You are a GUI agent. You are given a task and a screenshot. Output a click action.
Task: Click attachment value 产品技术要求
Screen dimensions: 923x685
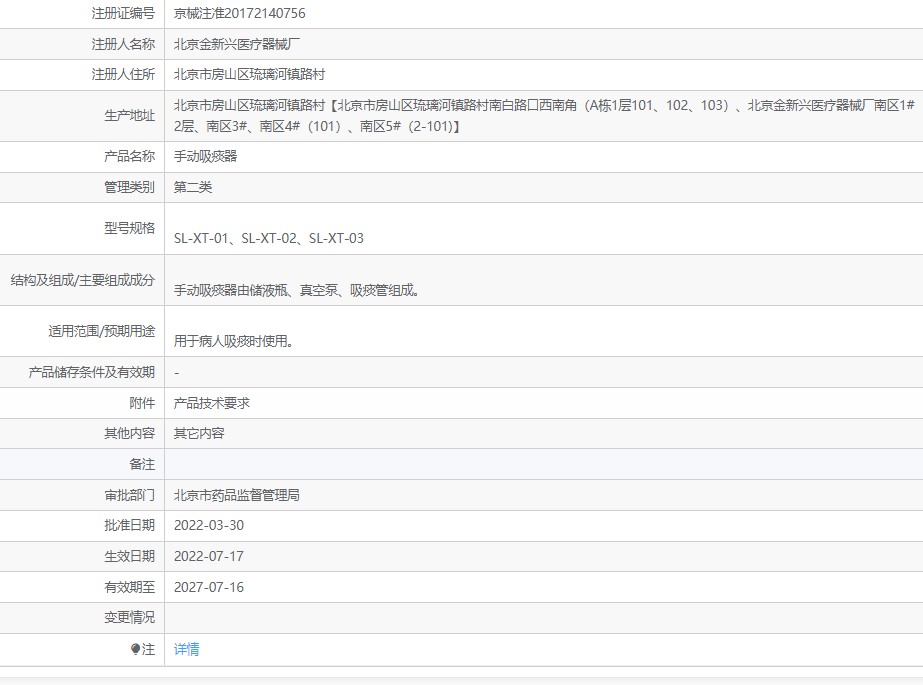pos(212,403)
